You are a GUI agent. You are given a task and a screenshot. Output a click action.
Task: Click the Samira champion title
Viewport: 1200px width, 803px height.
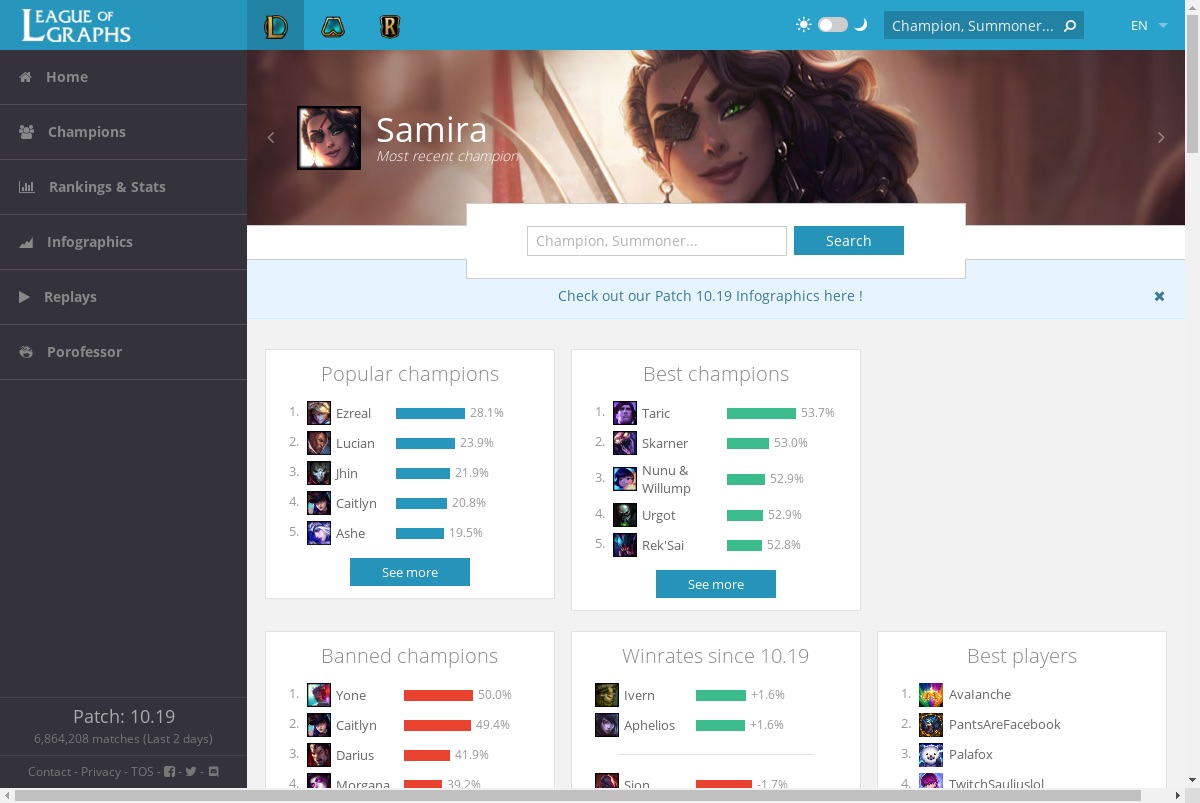pos(431,129)
